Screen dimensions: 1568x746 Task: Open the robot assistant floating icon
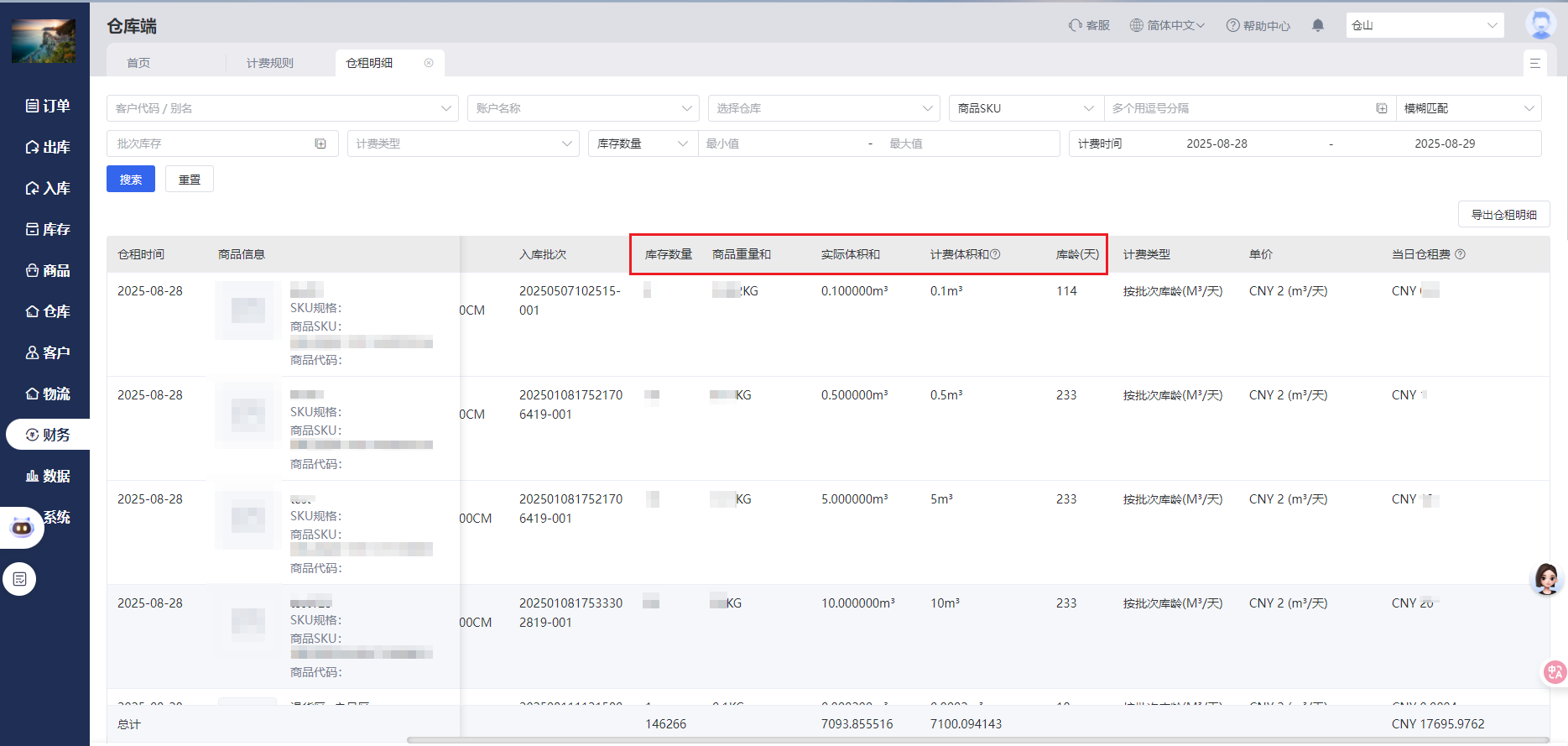22,527
